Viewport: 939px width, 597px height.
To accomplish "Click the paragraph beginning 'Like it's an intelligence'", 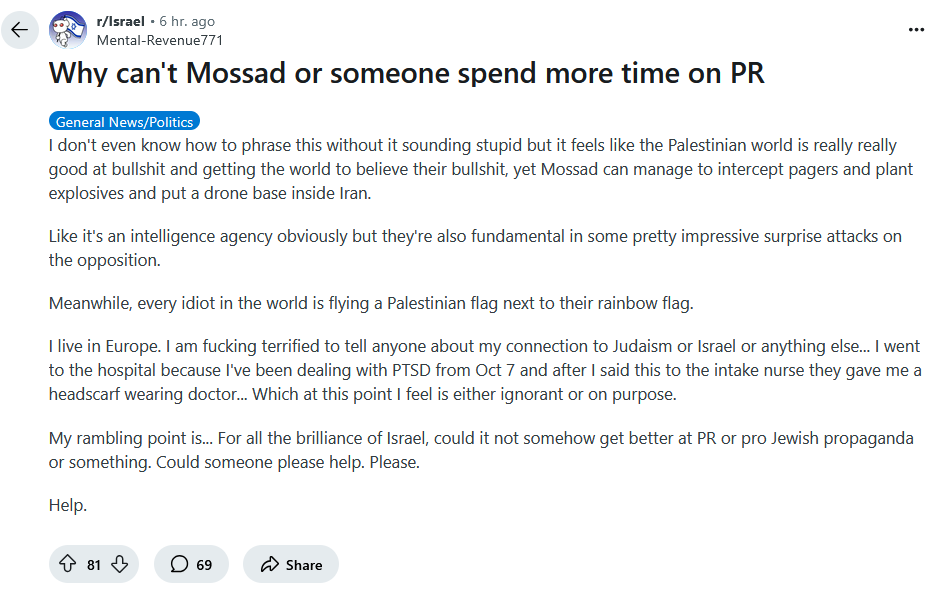I will point(475,249).
